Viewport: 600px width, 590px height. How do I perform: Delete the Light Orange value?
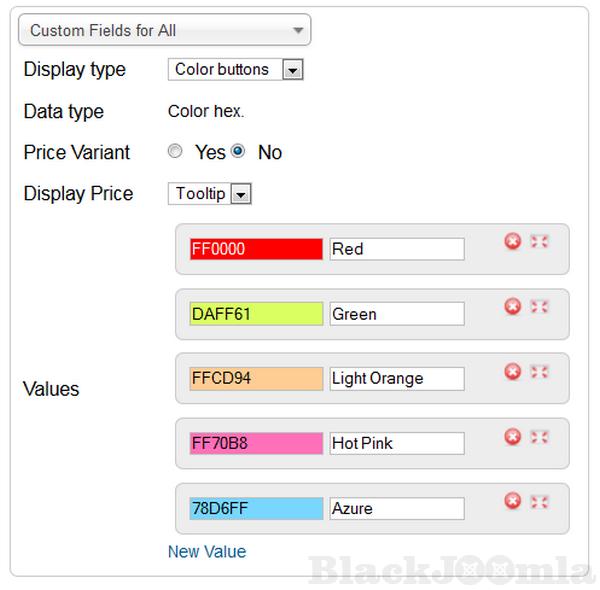(x=513, y=372)
